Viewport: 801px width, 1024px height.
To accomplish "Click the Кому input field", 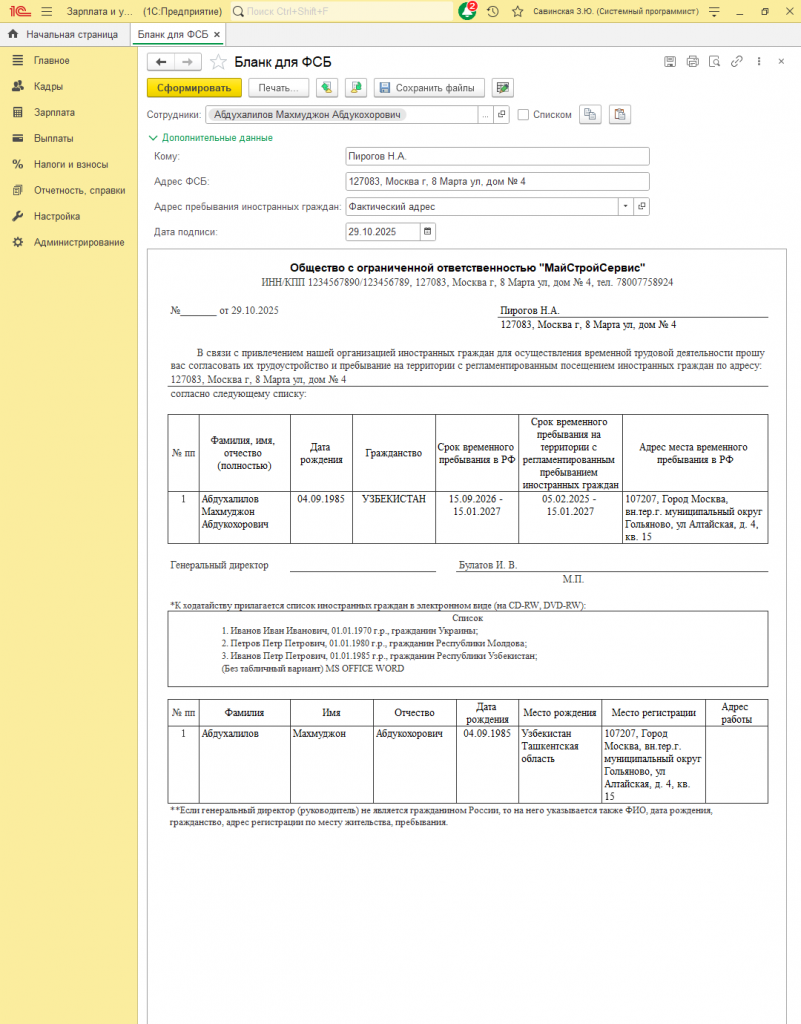I will tap(497, 156).
